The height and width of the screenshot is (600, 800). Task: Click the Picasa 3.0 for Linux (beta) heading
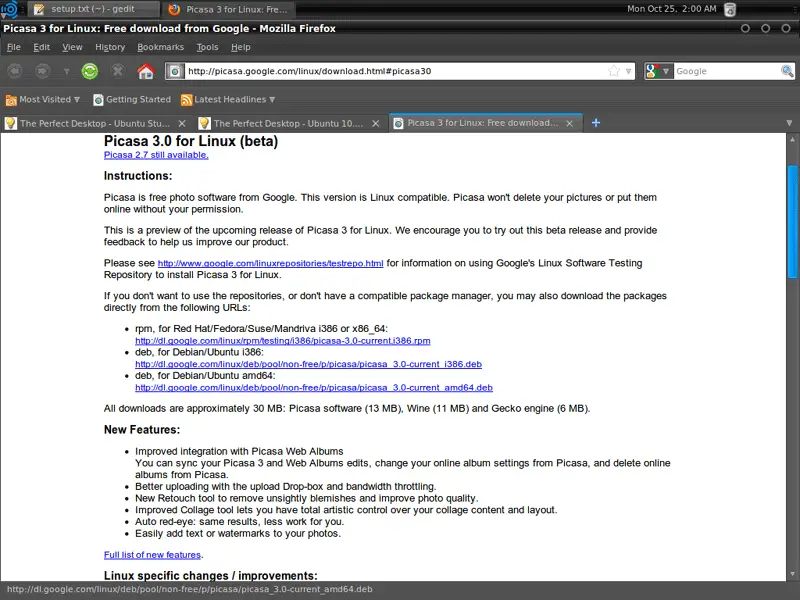coord(191,141)
